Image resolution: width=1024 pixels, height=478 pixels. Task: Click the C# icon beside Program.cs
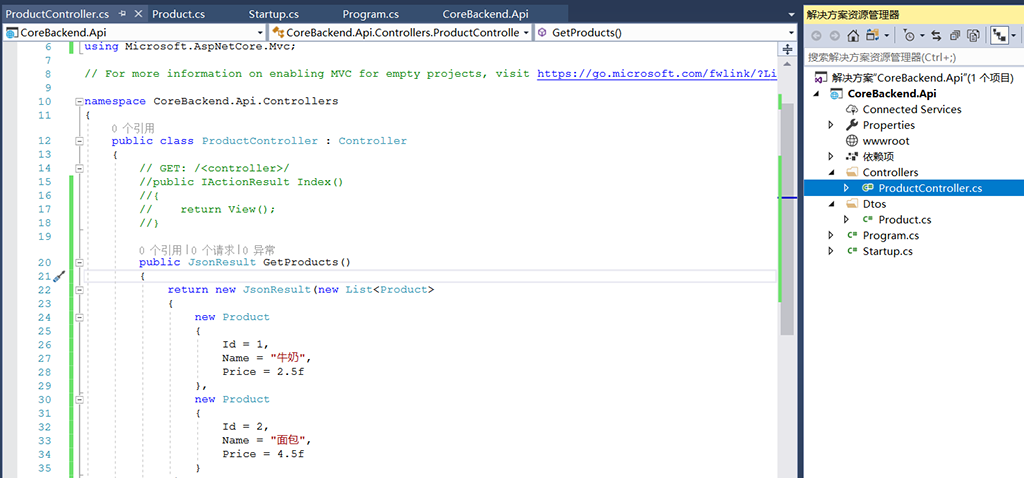[x=852, y=235]
